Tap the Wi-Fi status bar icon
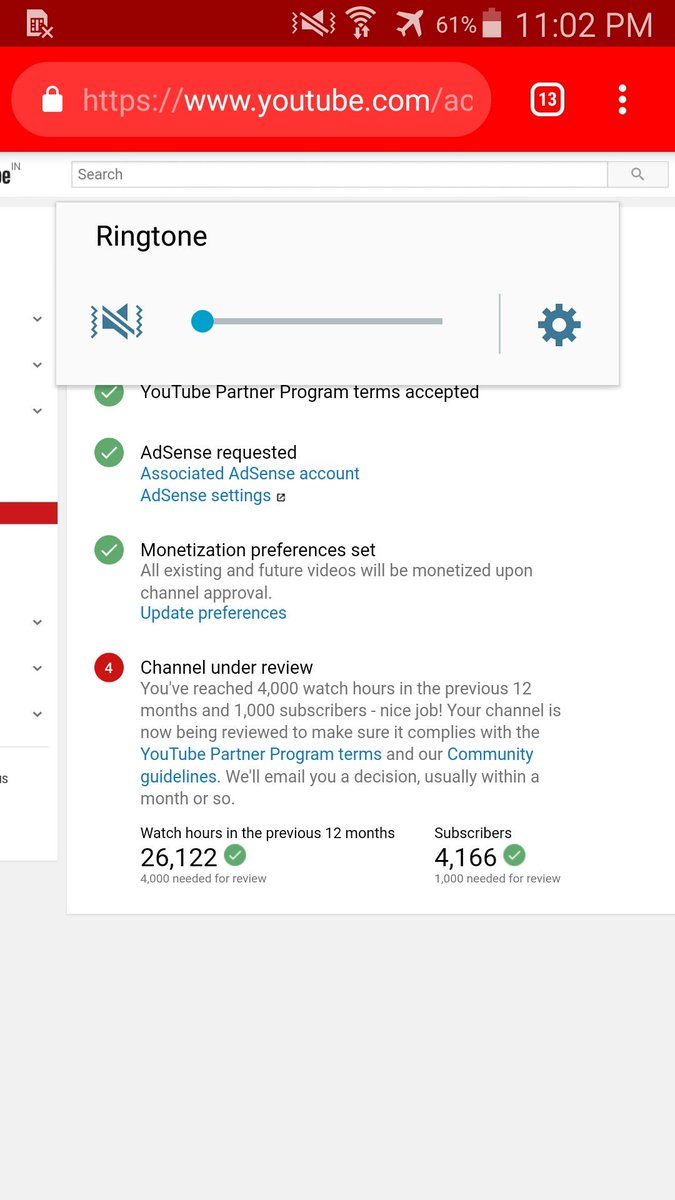 (360, 23)
